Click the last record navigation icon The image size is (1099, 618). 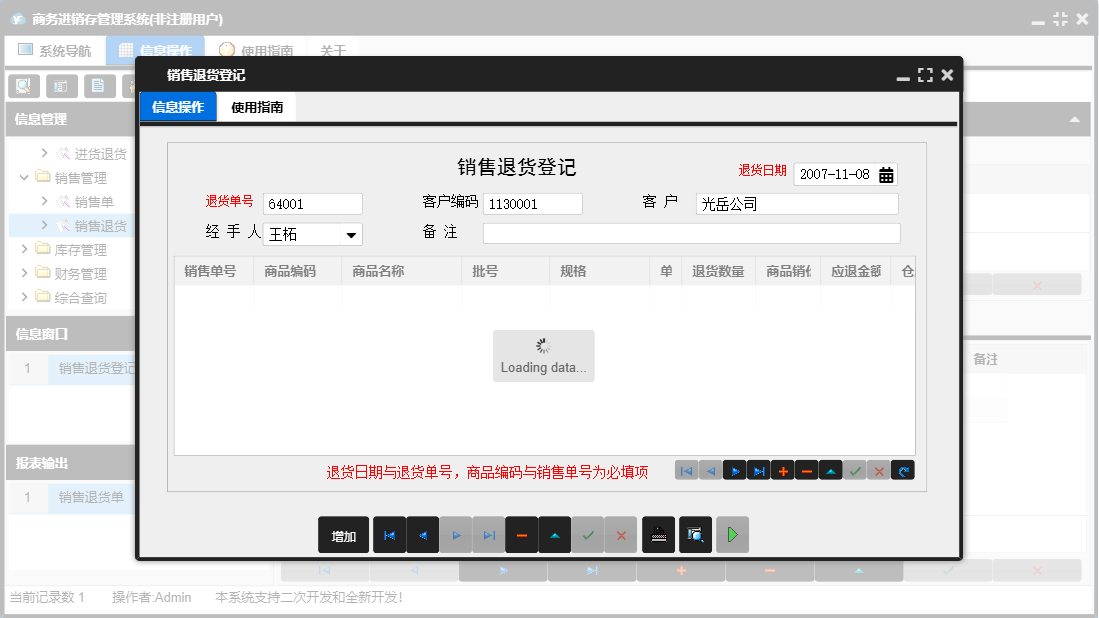point(758,470)
